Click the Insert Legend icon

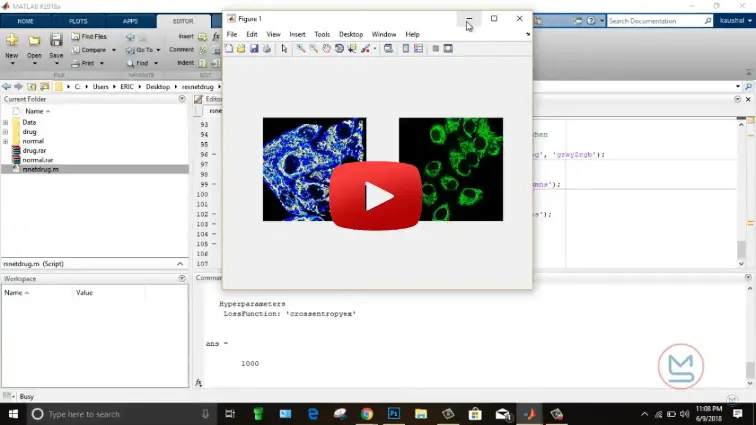[418, 49]
